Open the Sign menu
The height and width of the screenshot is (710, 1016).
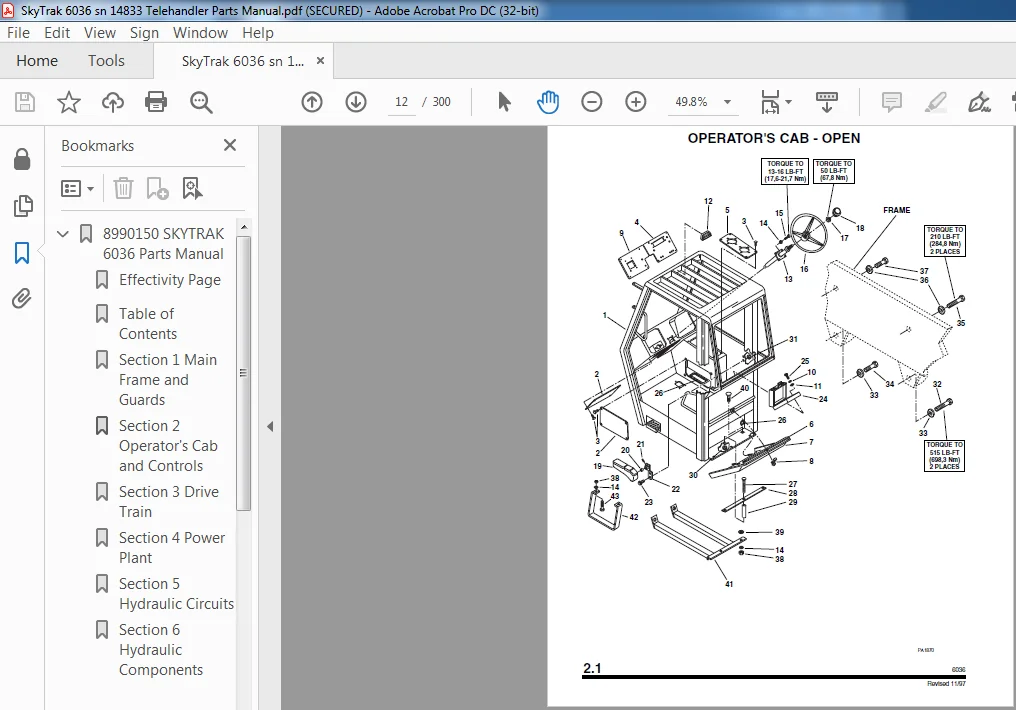(144, 32)
